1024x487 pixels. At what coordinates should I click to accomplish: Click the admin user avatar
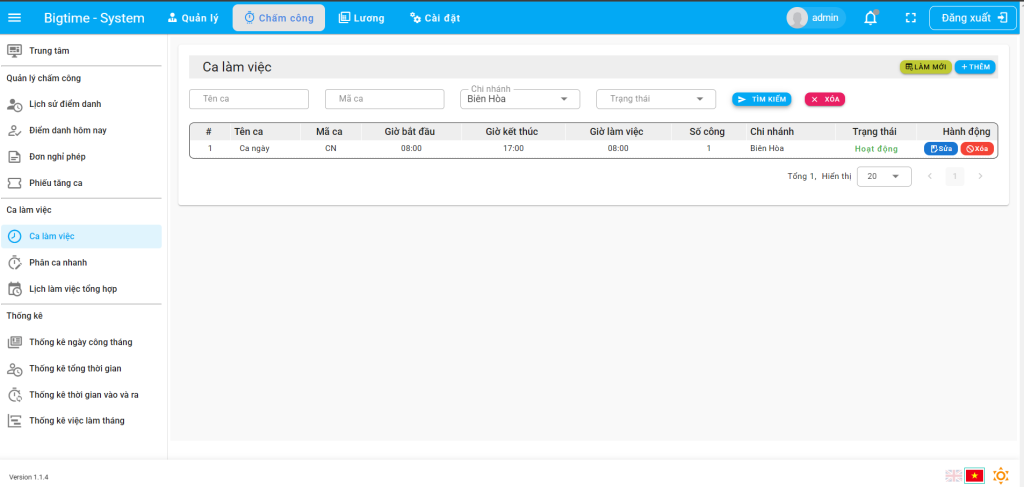tap(797, 18)
